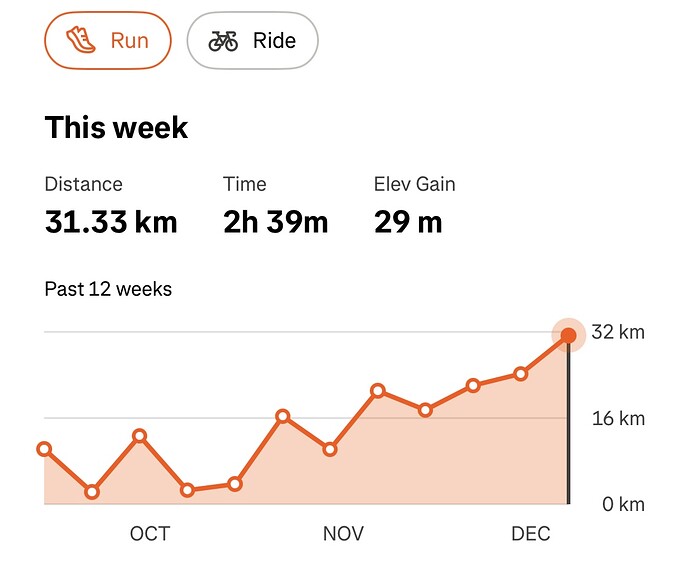Click the DEC month label

pos(530,534)
